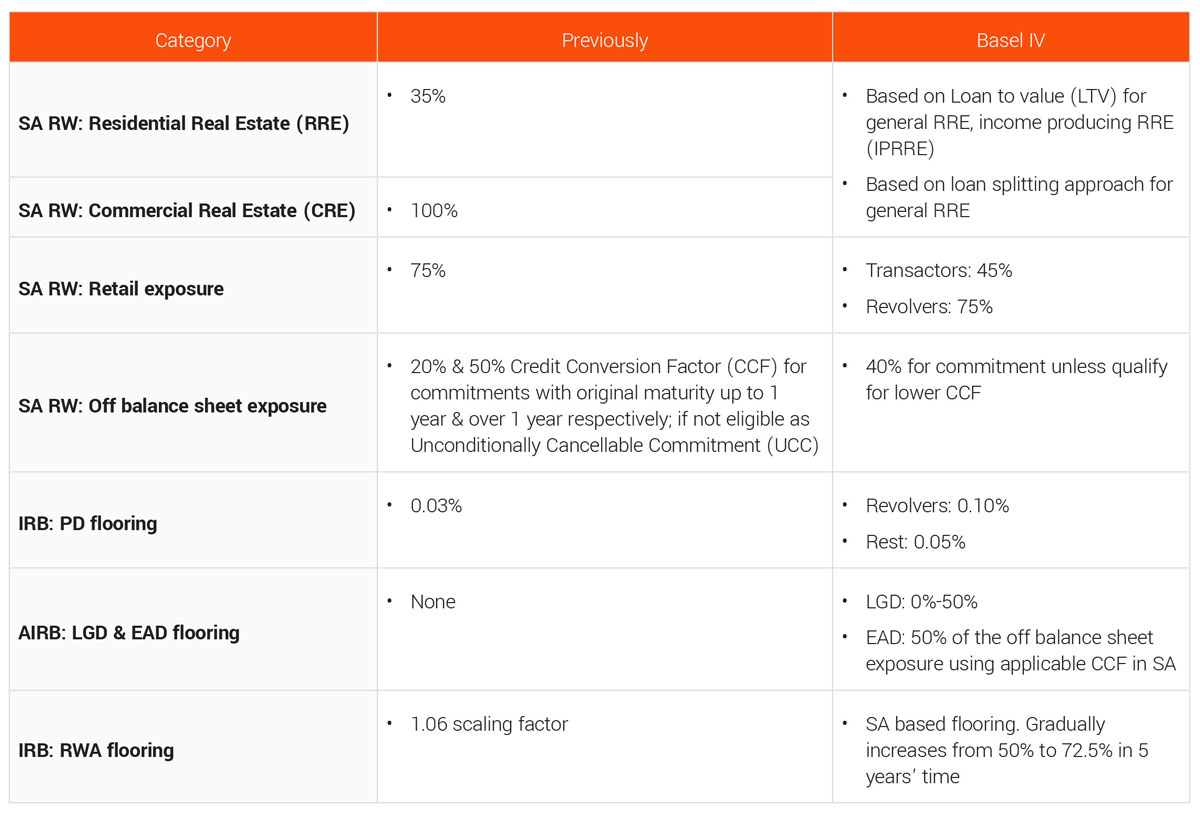1200x815 pixels.
Task: Select the Revolvers: 75% bullet
Action: pos(929,307)
